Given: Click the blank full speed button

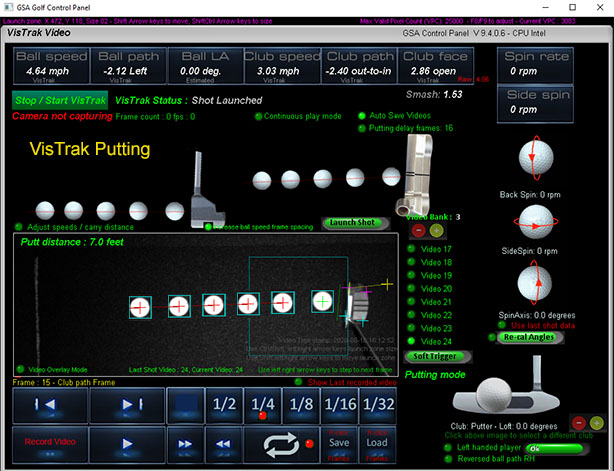Looking at the screenshot, I should click(185, 405).
